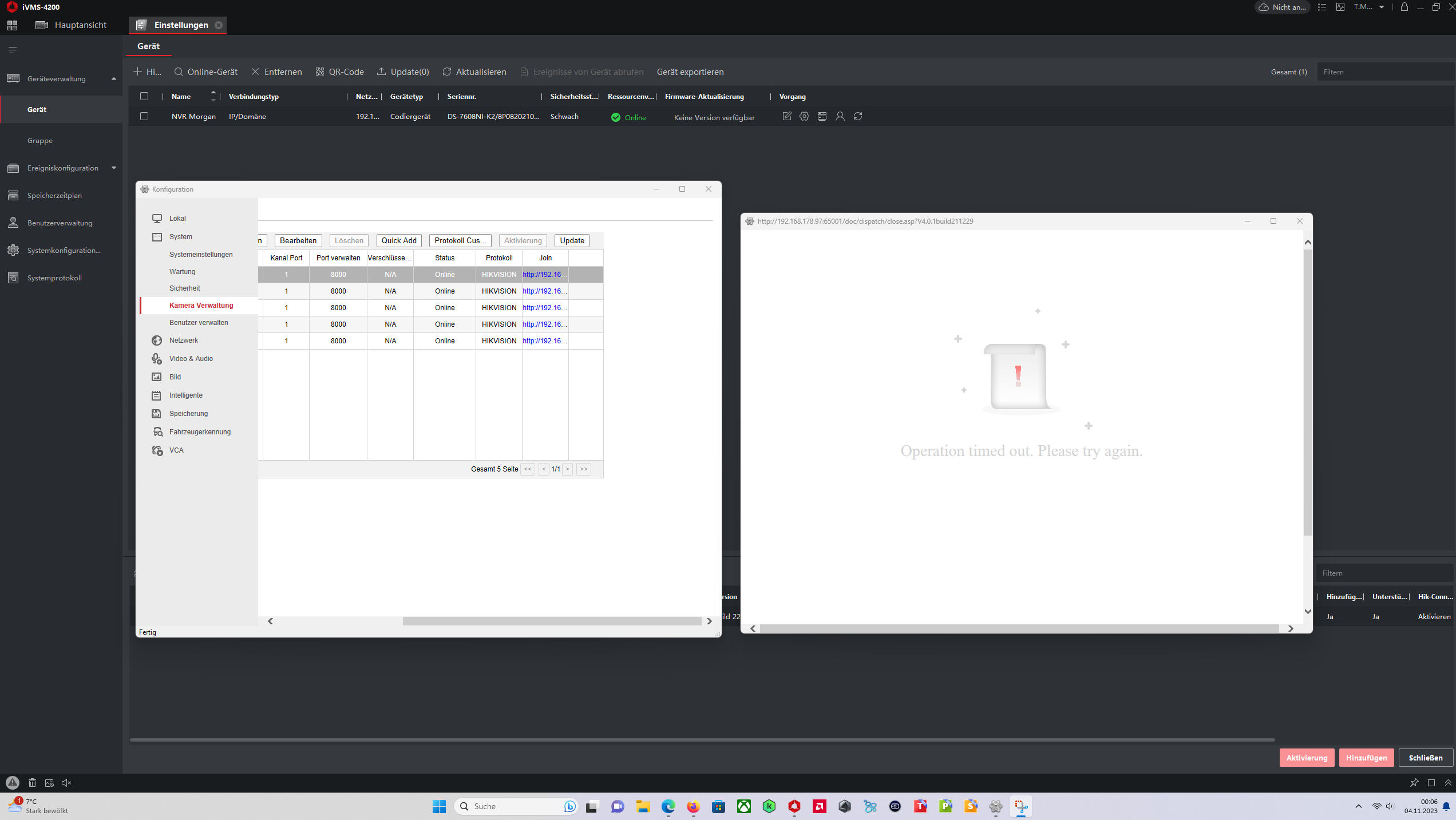
Task: Click edit pencil icon in NVR Morgan row
Action: click(x=786, y=116)
